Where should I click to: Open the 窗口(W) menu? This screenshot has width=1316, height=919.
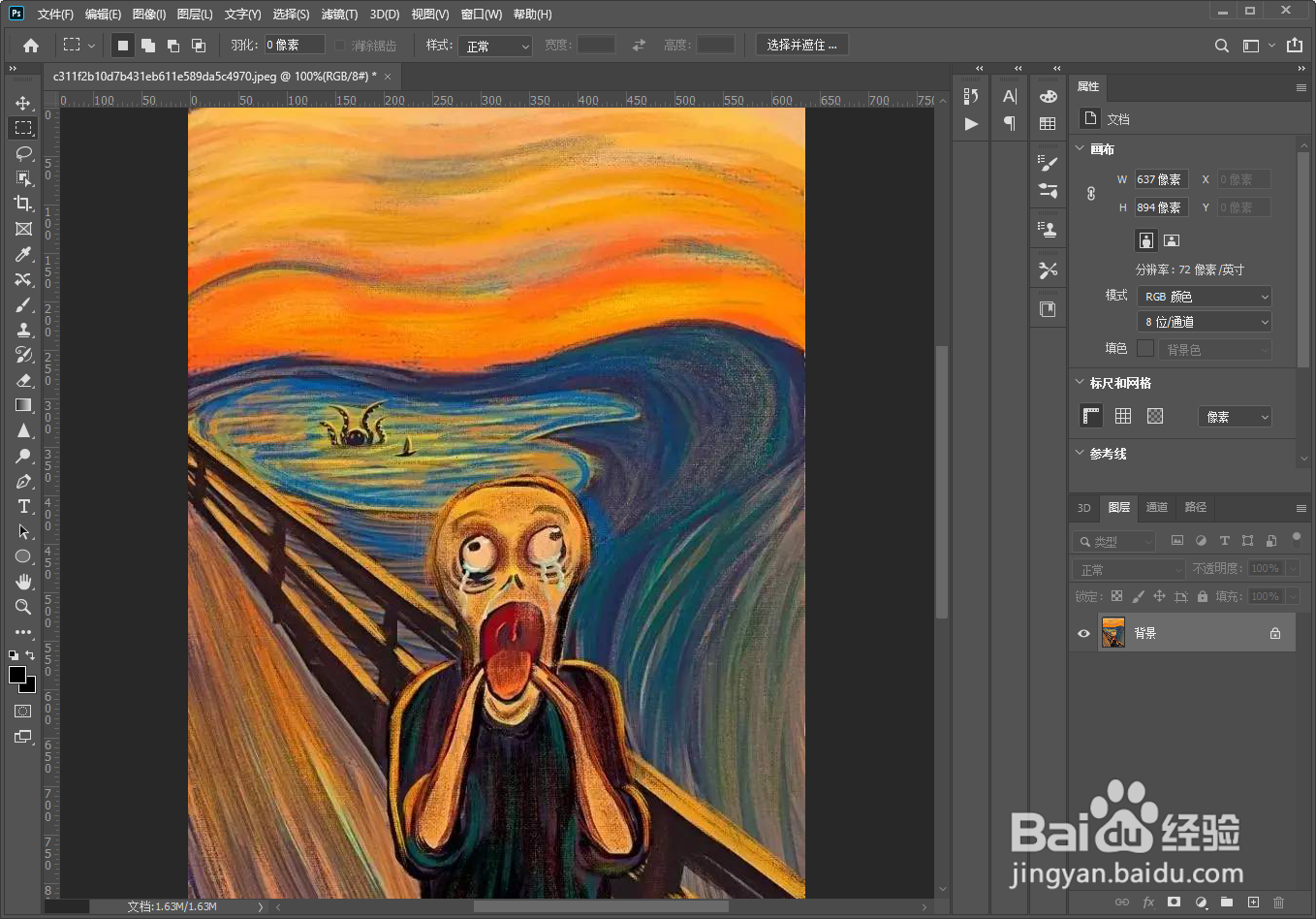[482, 15]
